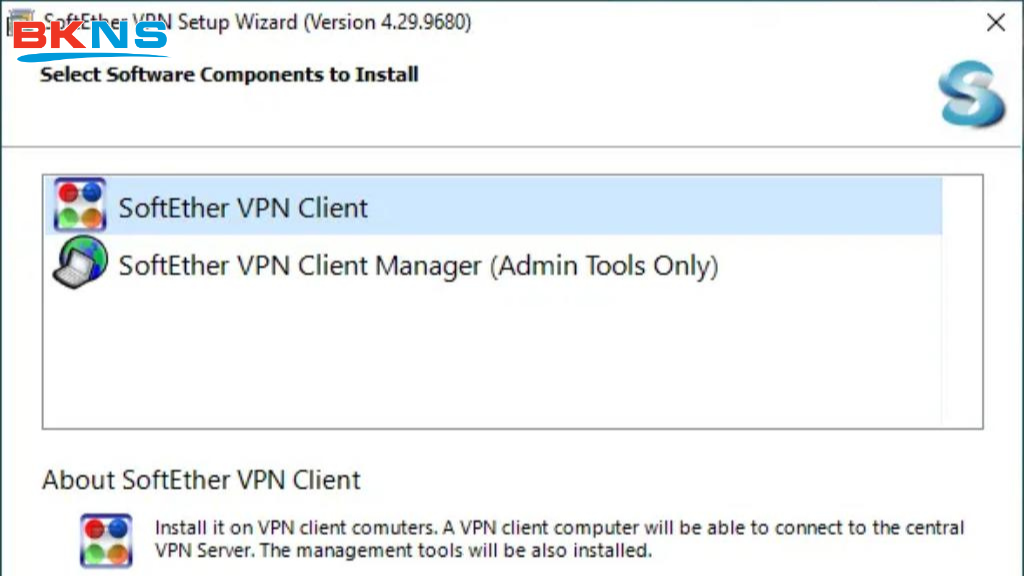The height and width of the screenshot is (576, 1024).
Task: Click the blue SoftEther S logo
Action: click(x=971, y=94)
